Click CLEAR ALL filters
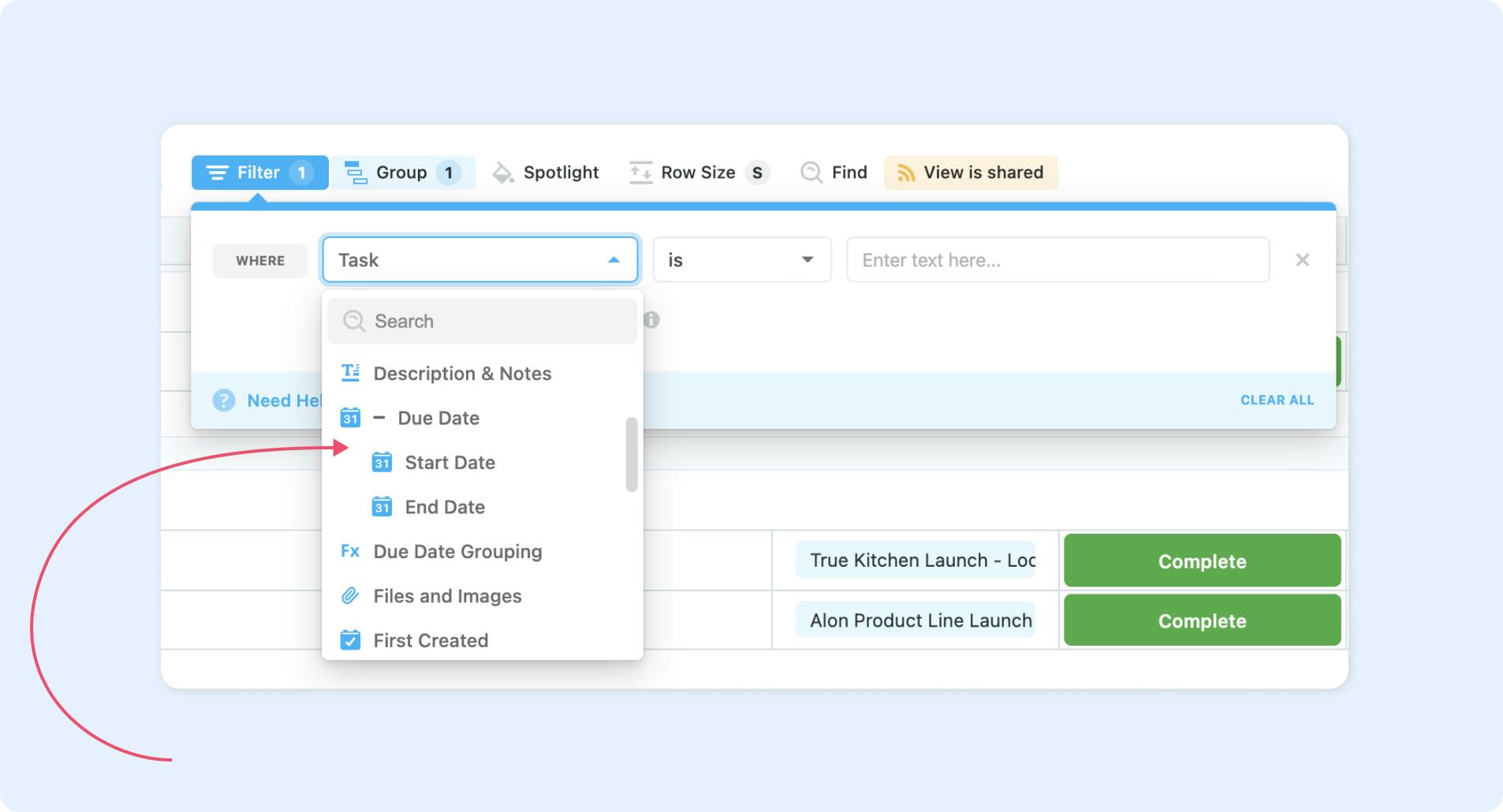This screenshot has width=1503, height=812. point(1277,400)
